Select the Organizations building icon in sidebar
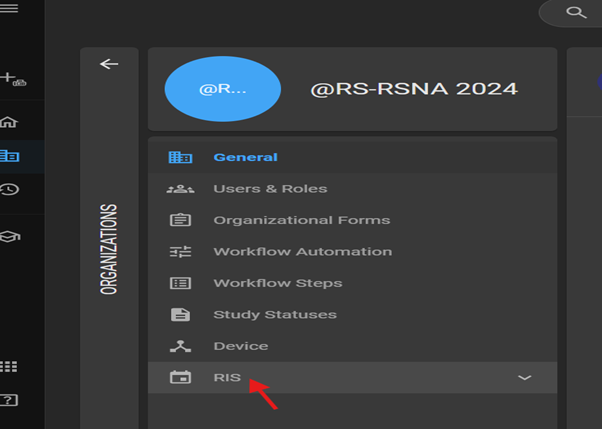The width and height of the screenshot is (602, 429). [x=10, y=155]
